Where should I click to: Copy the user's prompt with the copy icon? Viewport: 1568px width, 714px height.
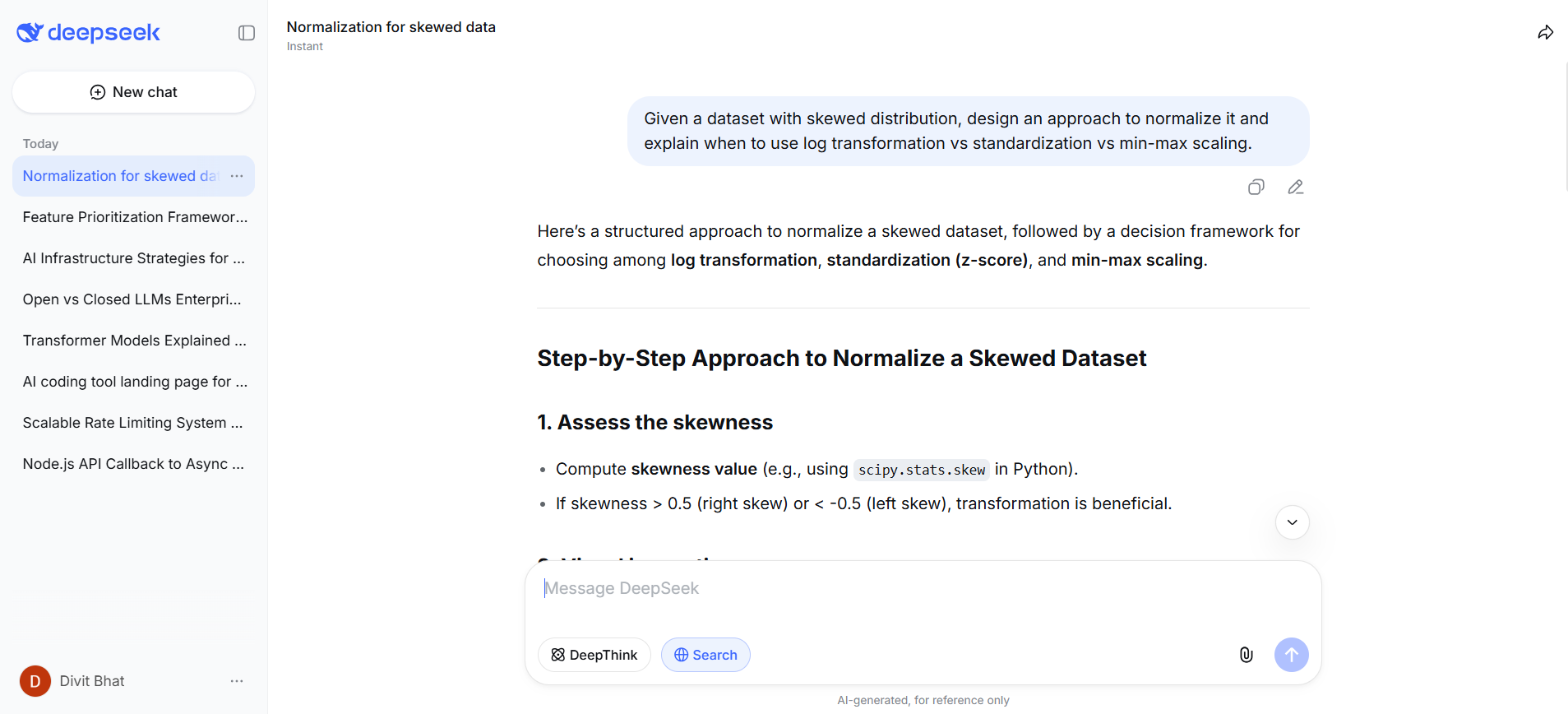pos(1256,187)
